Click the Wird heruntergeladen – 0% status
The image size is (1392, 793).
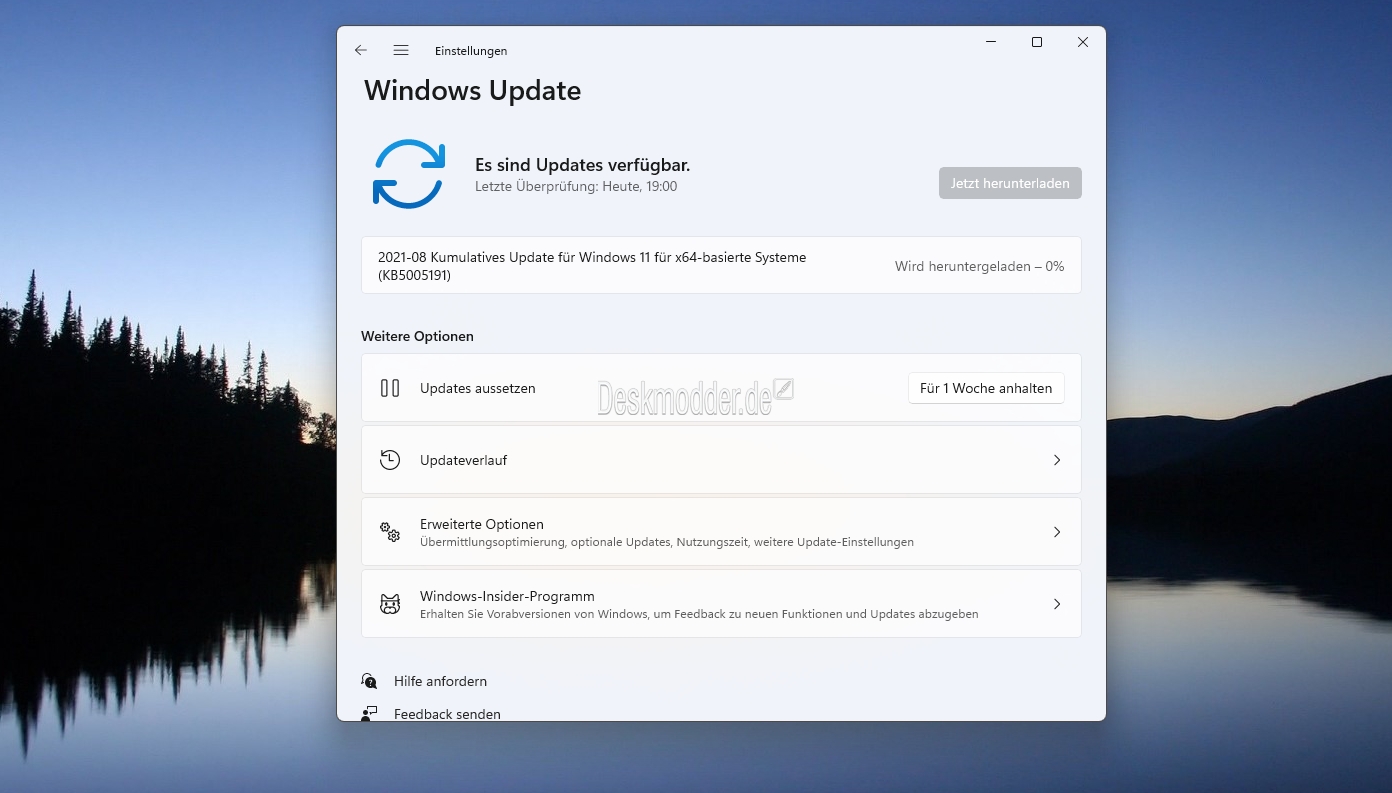[x=979, y=266]
